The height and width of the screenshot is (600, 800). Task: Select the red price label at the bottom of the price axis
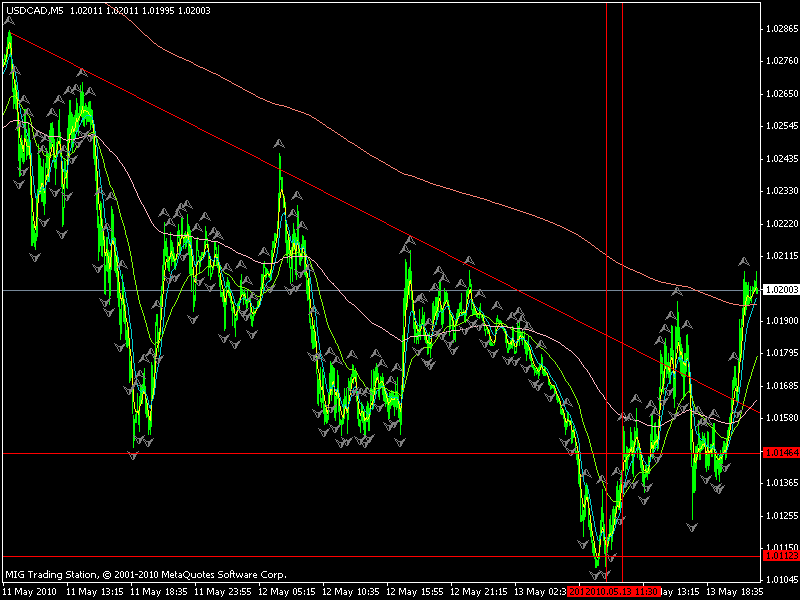click(x=779, y=555)
